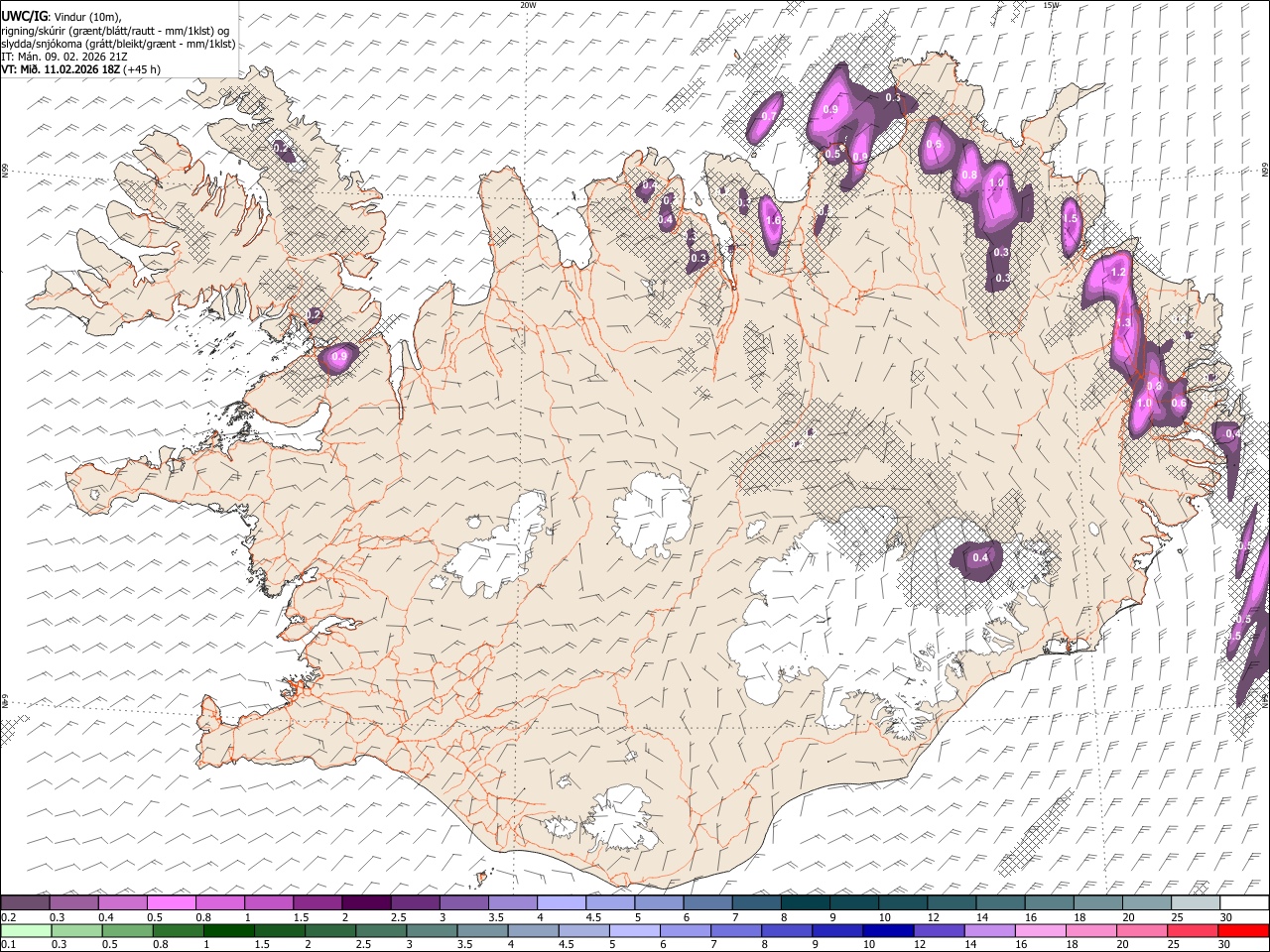
Task: Pick the lower legend swatch labeled 3.5
Action: [482, 930]
